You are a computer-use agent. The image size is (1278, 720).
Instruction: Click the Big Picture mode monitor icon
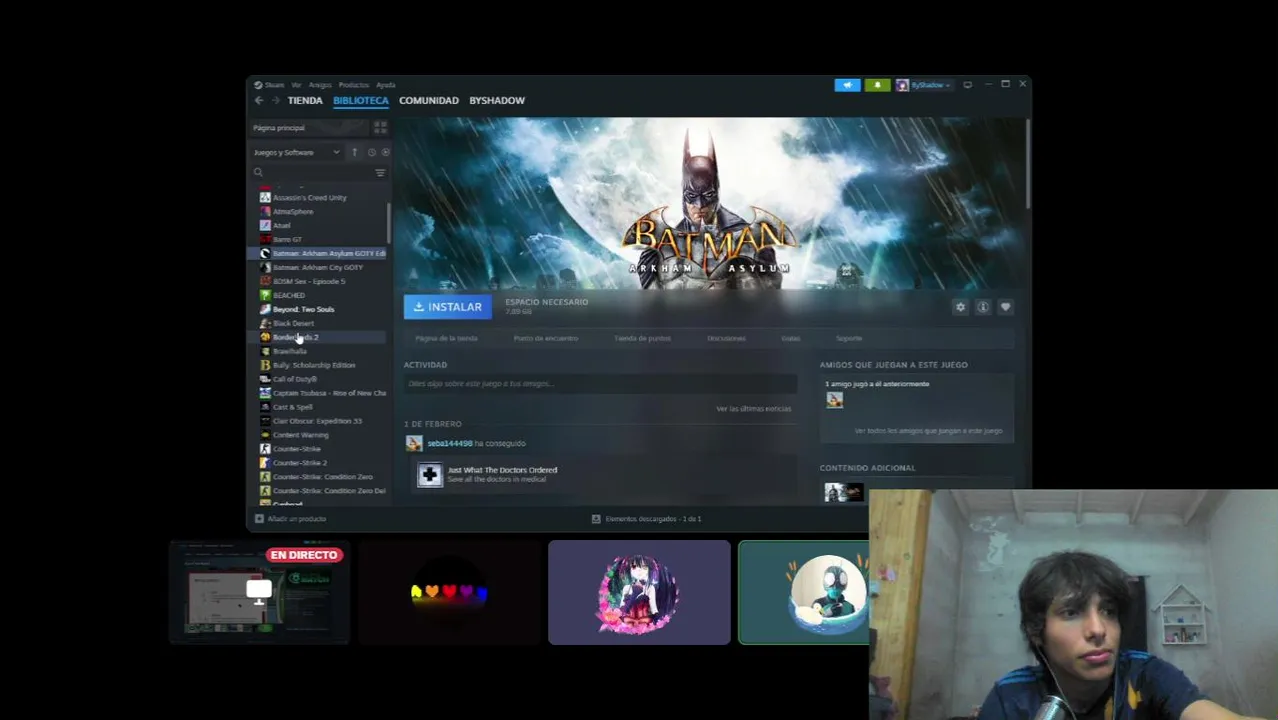click(967, 85)
